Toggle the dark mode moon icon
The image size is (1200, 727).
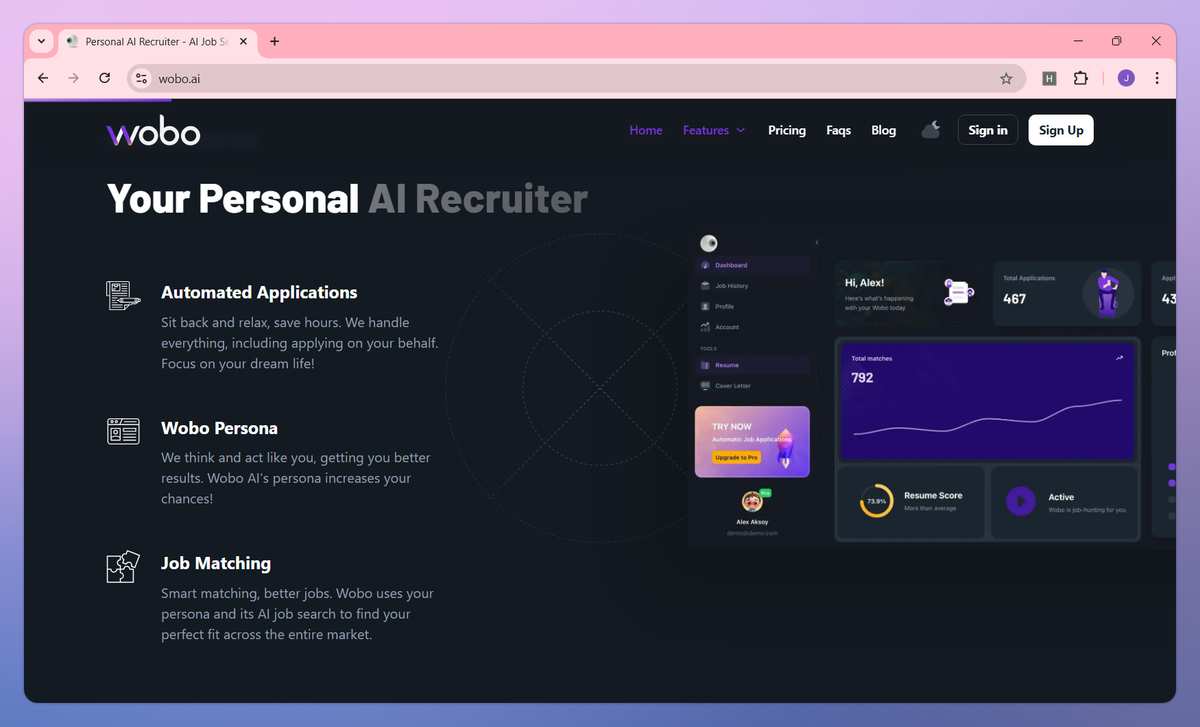tap(931, 130)
